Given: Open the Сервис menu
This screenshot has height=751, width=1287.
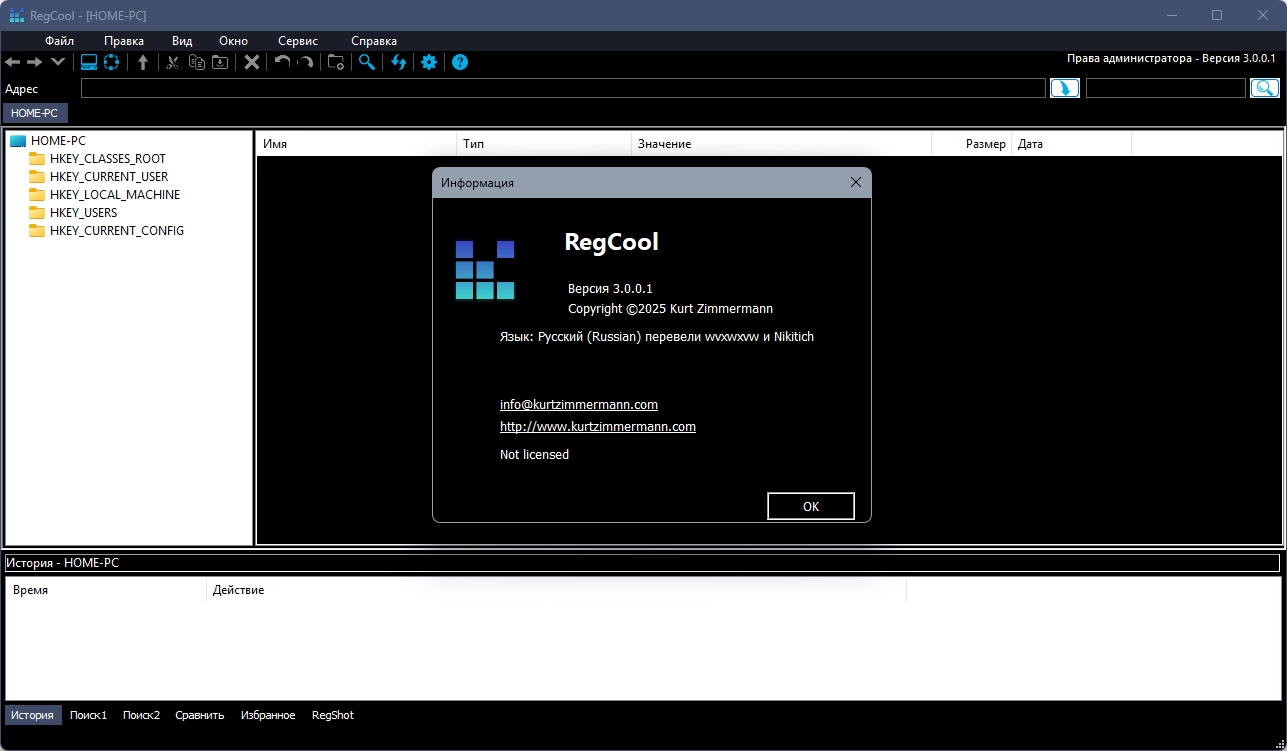Looking at the screenshot, I should (x=298, y=41).
